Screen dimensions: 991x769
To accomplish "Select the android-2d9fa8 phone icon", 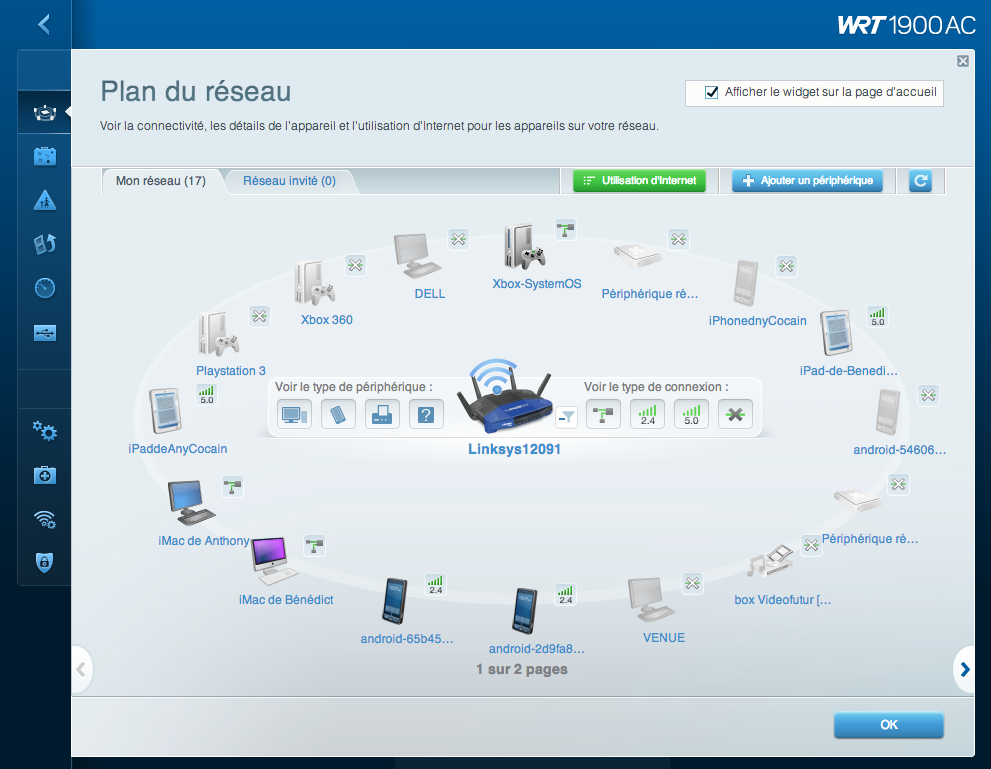I will [524, 611].
